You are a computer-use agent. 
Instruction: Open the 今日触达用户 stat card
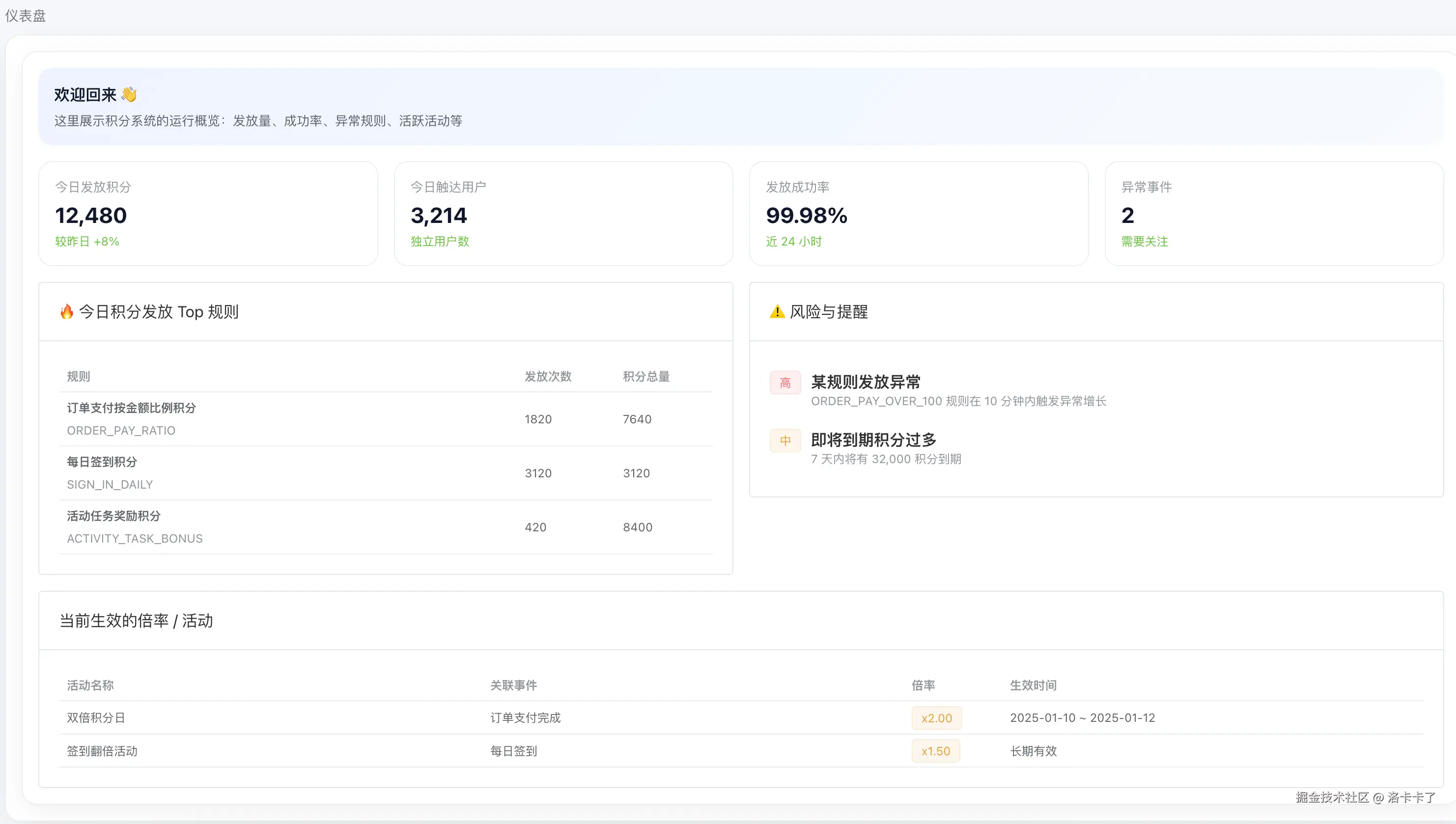click(562, 214)
